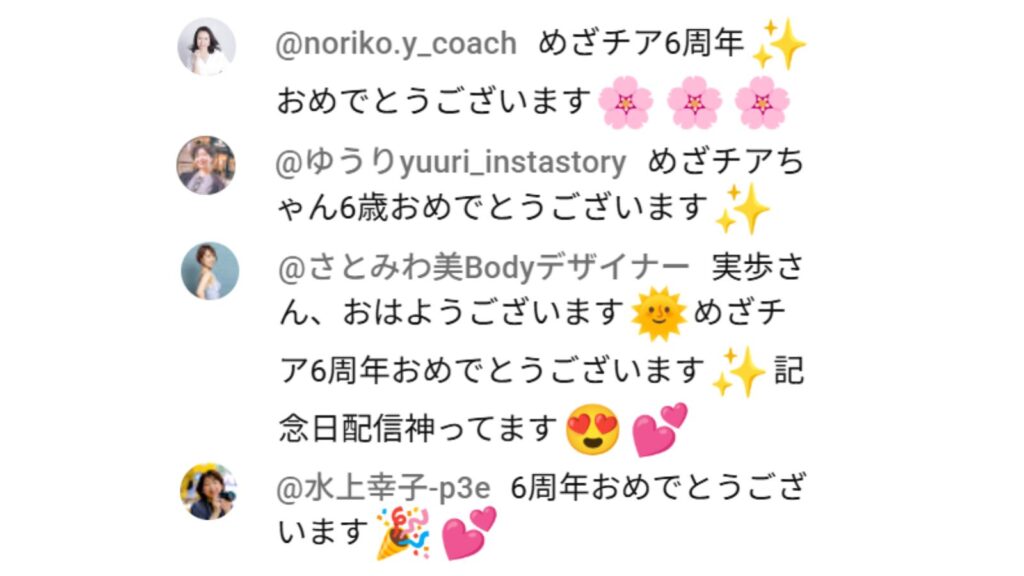The image size is (1024, 576).
Task: Click the sun face emoji
Action: [x=659, y=313]
